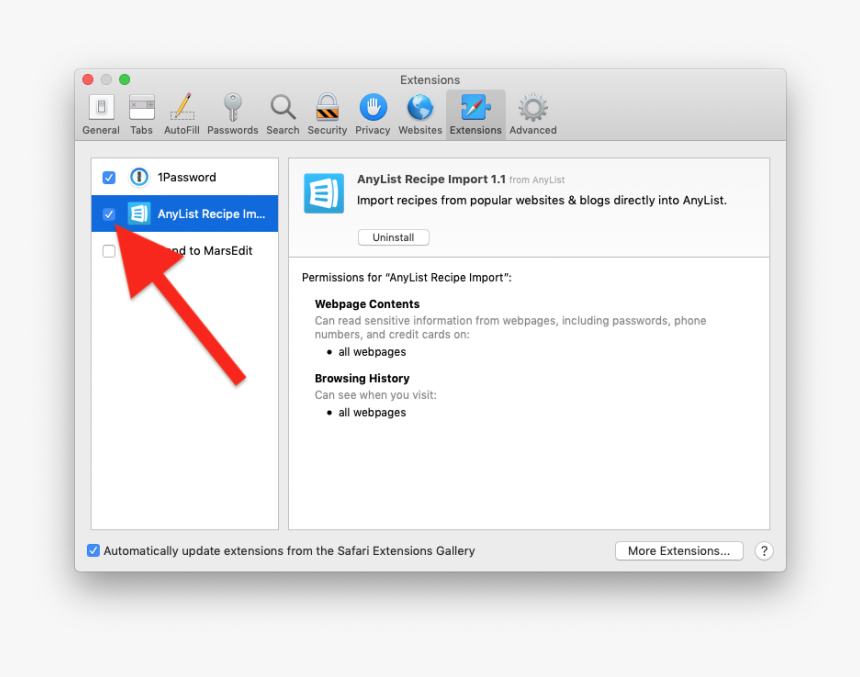Viewport: 860px width, 677px height.
Task: Select 1Password in the extensions list
Action: click(186, 178)
